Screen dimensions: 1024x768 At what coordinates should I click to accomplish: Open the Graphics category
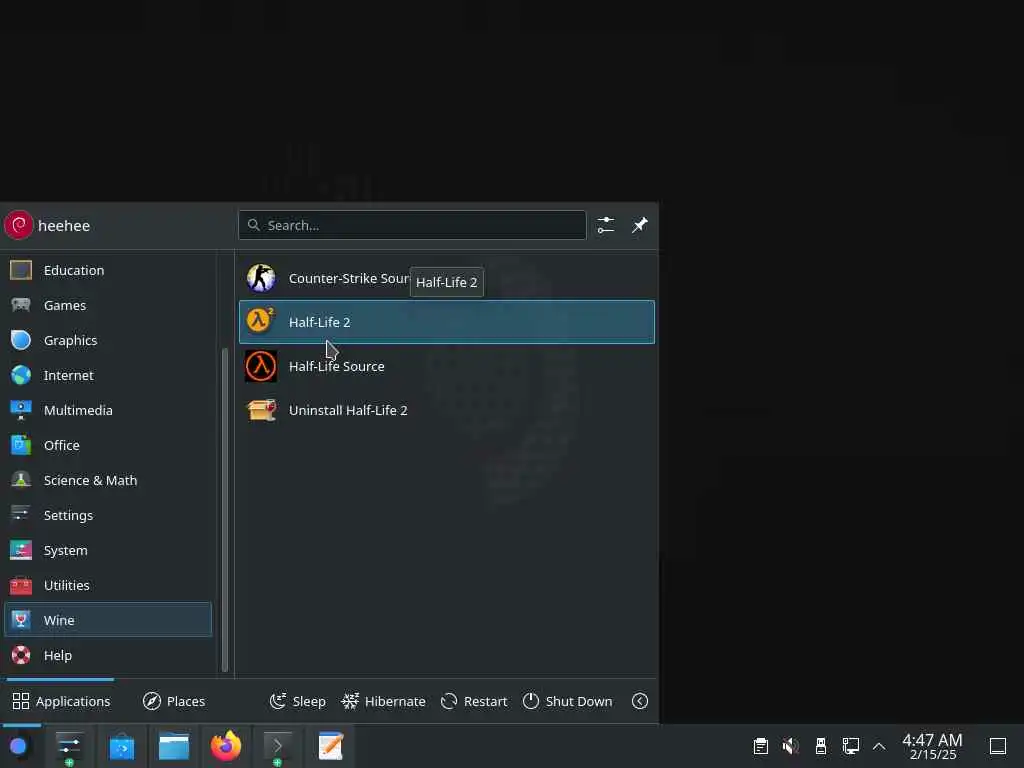click(x=108, y=340)
